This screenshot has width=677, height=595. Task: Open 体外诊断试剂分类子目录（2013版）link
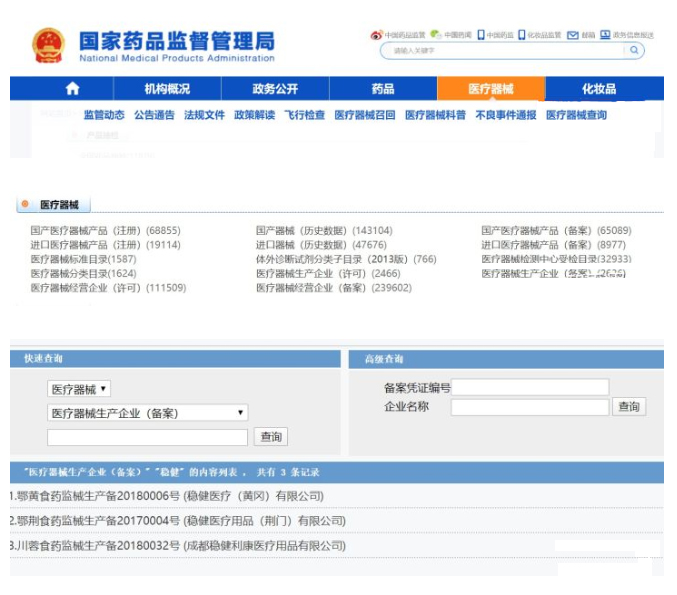click(346, 259)
